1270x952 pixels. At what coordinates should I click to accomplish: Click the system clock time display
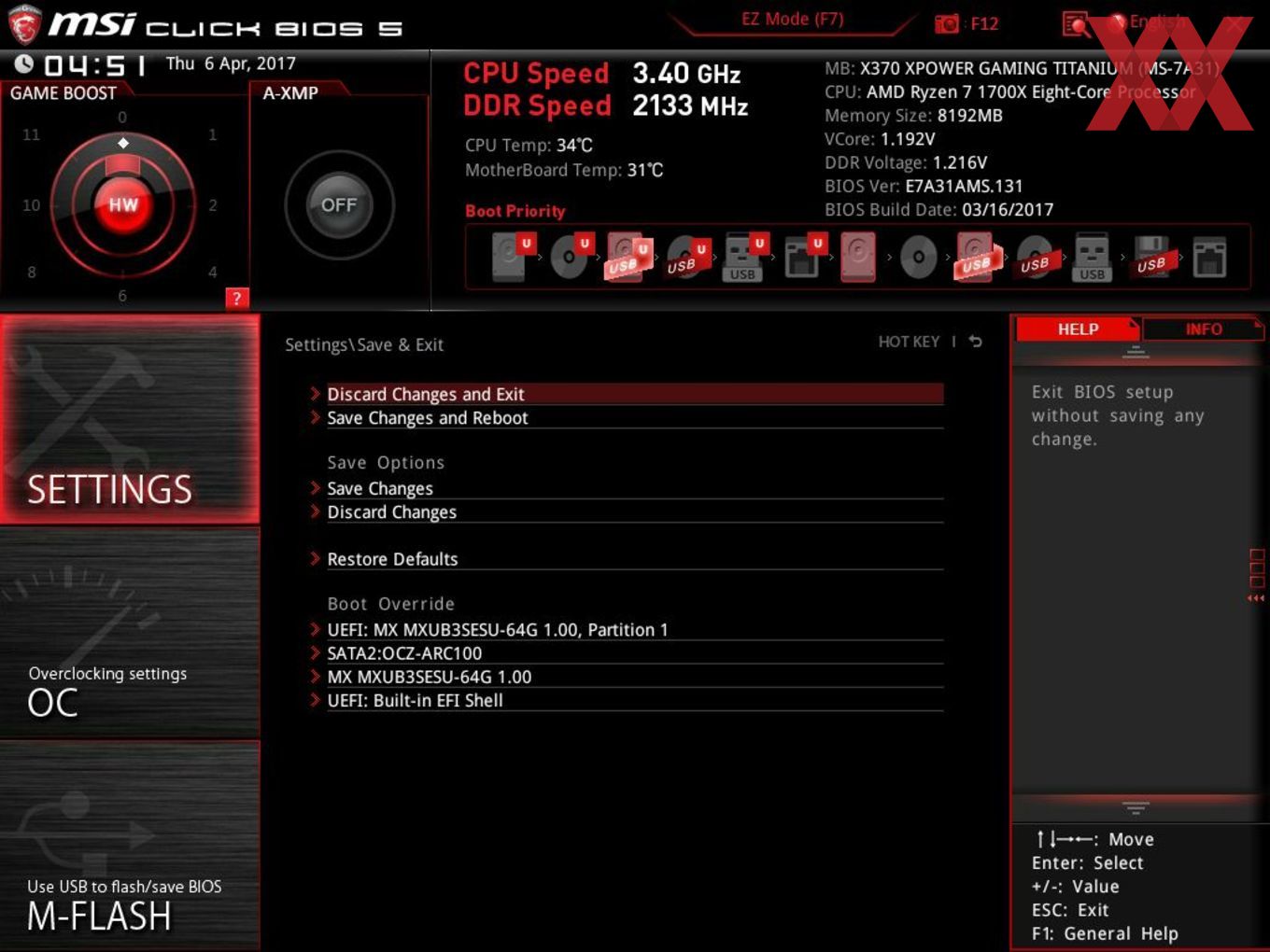point(94,65)
